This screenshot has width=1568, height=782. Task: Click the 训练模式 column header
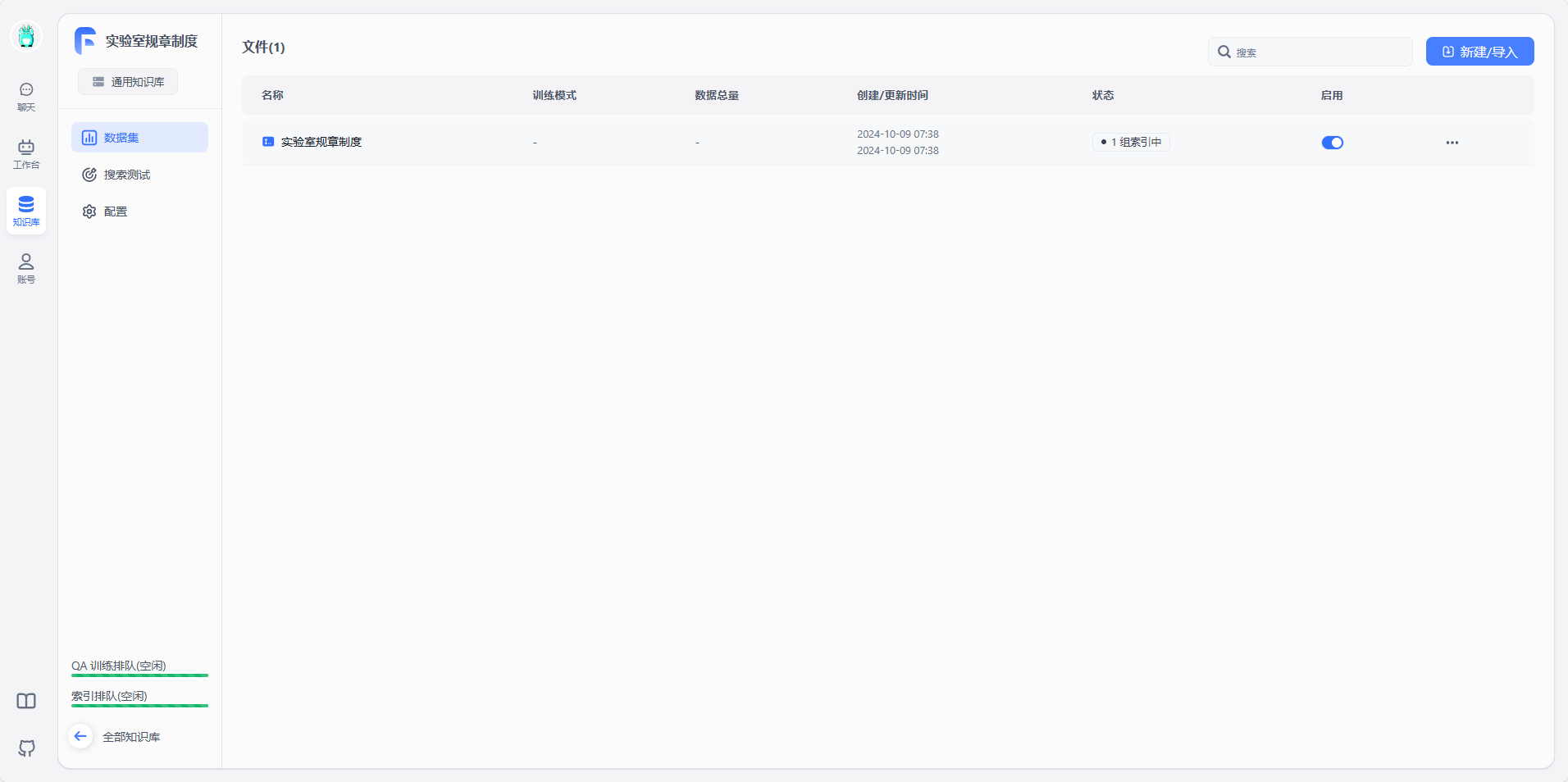pyautogui.click(x=554, y=95)
